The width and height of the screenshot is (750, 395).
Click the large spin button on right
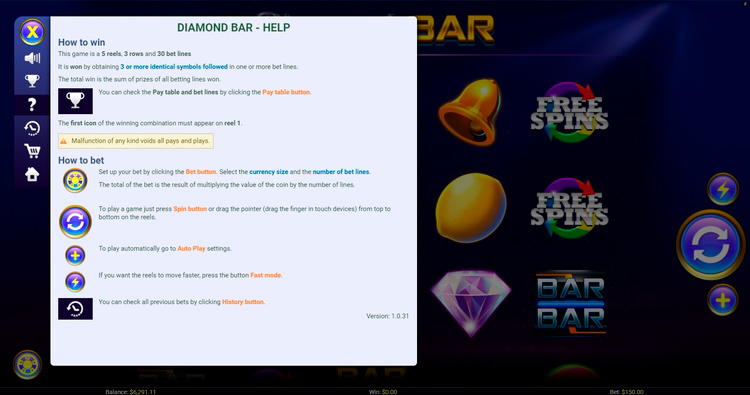click(710, 245)
